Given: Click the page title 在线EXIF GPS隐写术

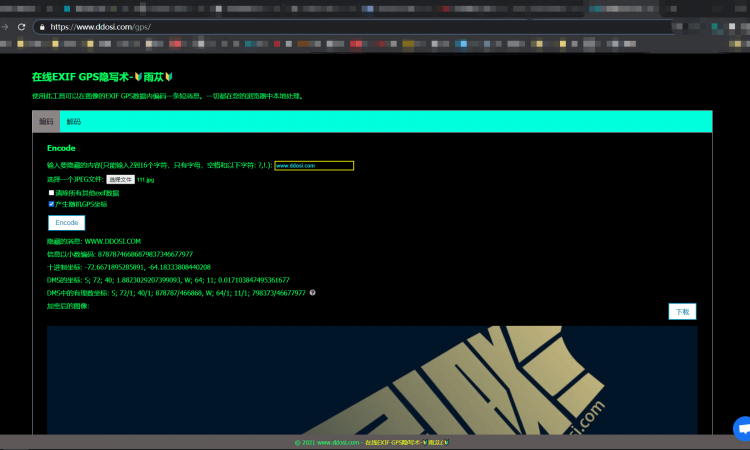Looking at the screenshot, I should tap(102, 77).
